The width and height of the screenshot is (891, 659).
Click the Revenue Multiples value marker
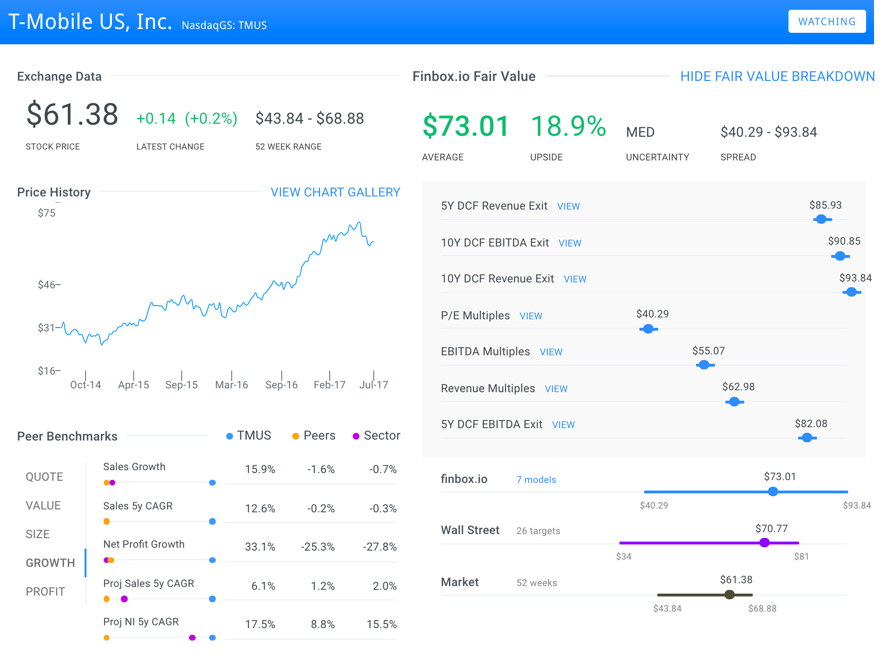pyautogui.click(x=734, y=402)
